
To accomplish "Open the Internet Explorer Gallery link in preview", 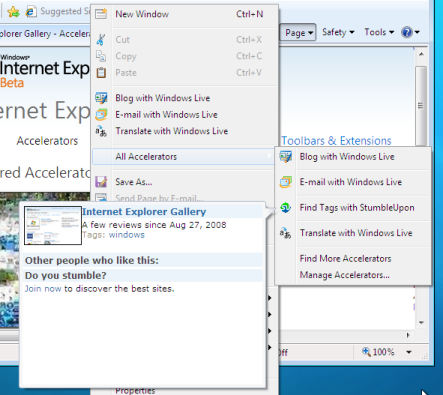I will (x=144, y=212).
